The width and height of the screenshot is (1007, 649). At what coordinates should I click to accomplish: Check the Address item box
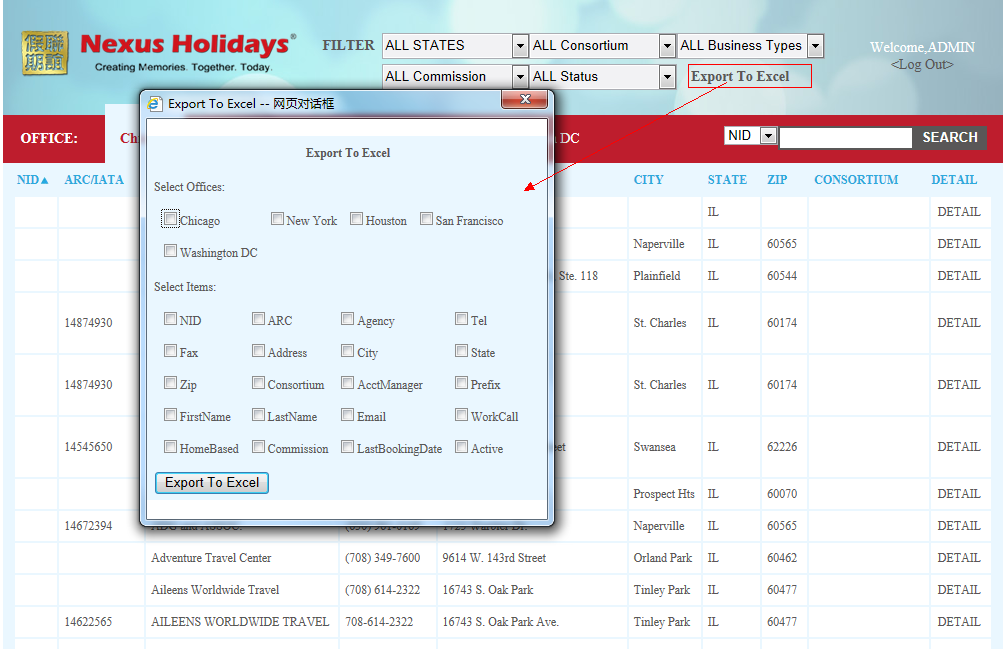coord(258,350)
